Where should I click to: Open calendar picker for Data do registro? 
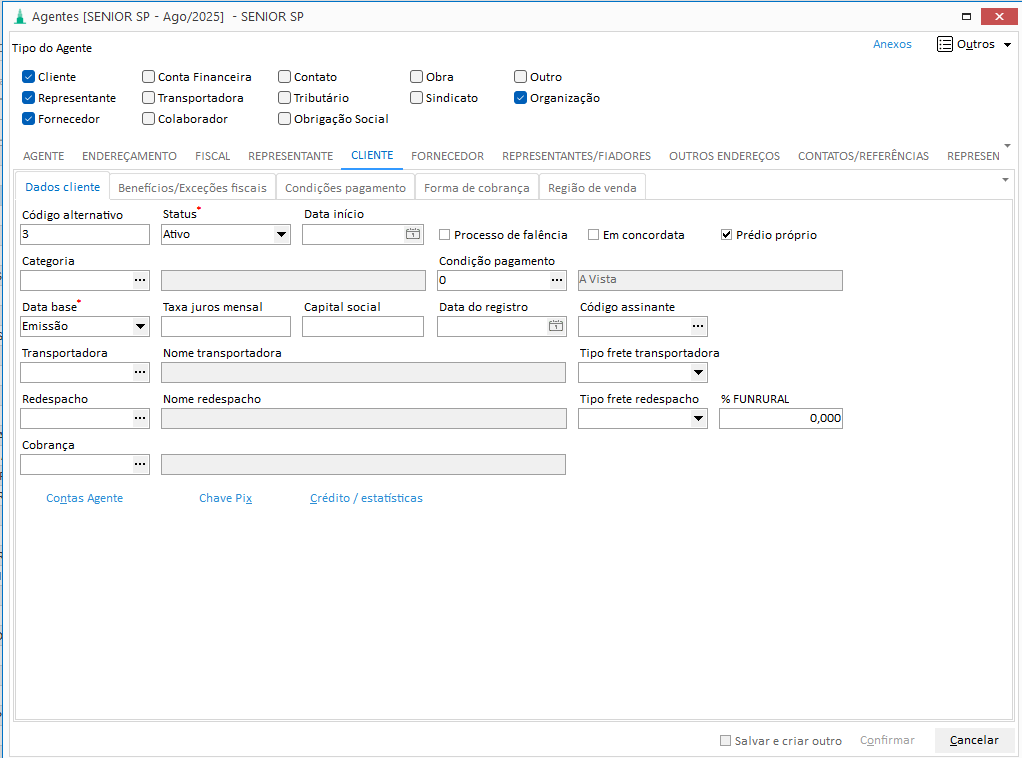(x=555, y=326)
